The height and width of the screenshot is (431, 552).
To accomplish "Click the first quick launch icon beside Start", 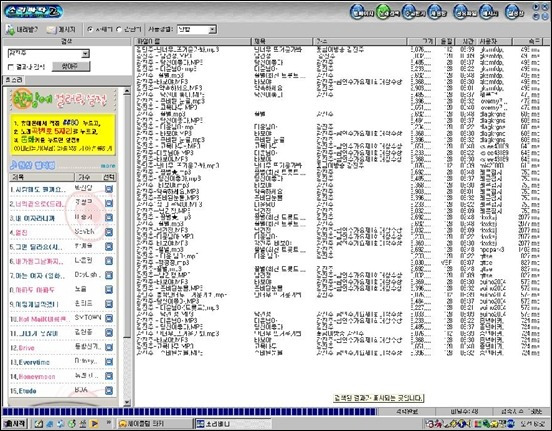I will click(38, 424).
